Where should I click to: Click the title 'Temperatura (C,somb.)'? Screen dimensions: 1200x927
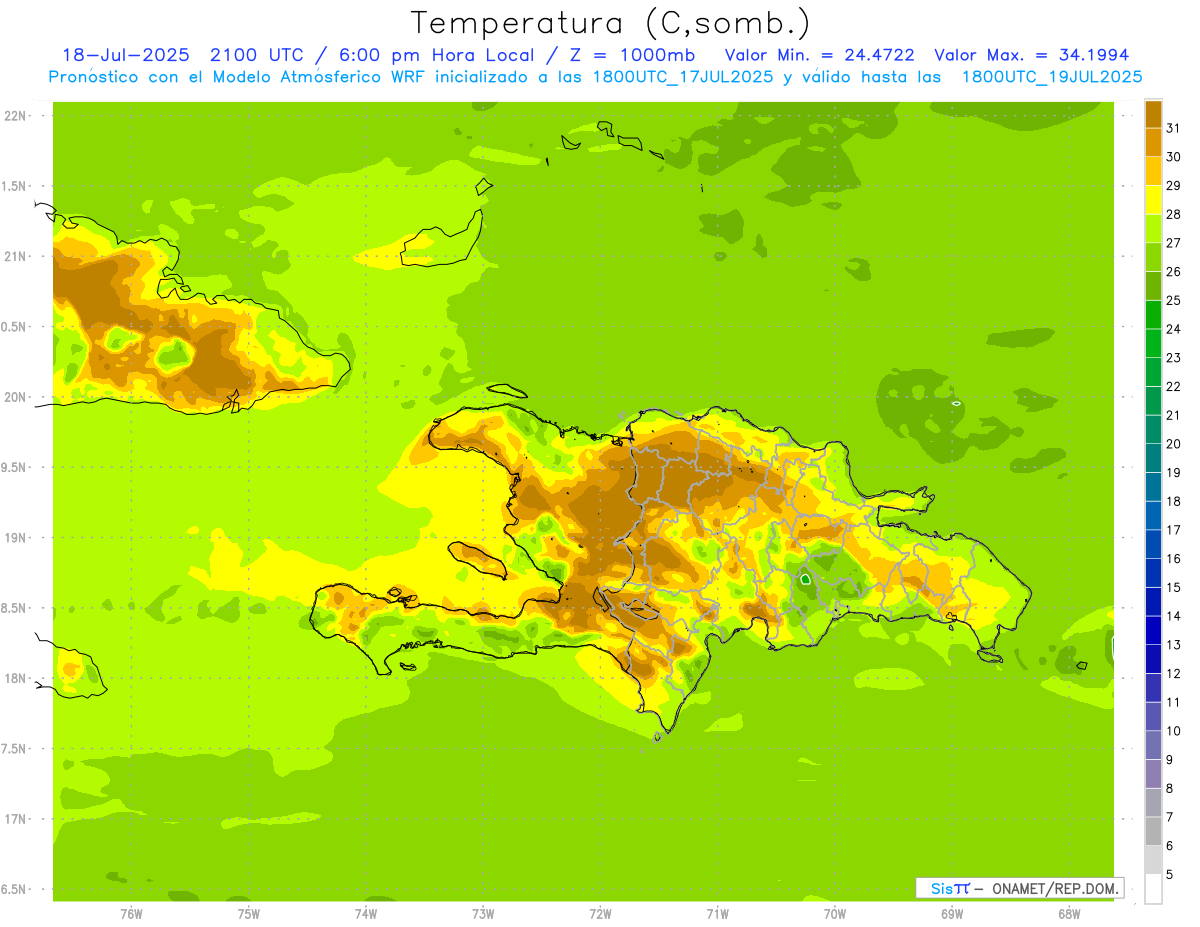pos(611,24)
